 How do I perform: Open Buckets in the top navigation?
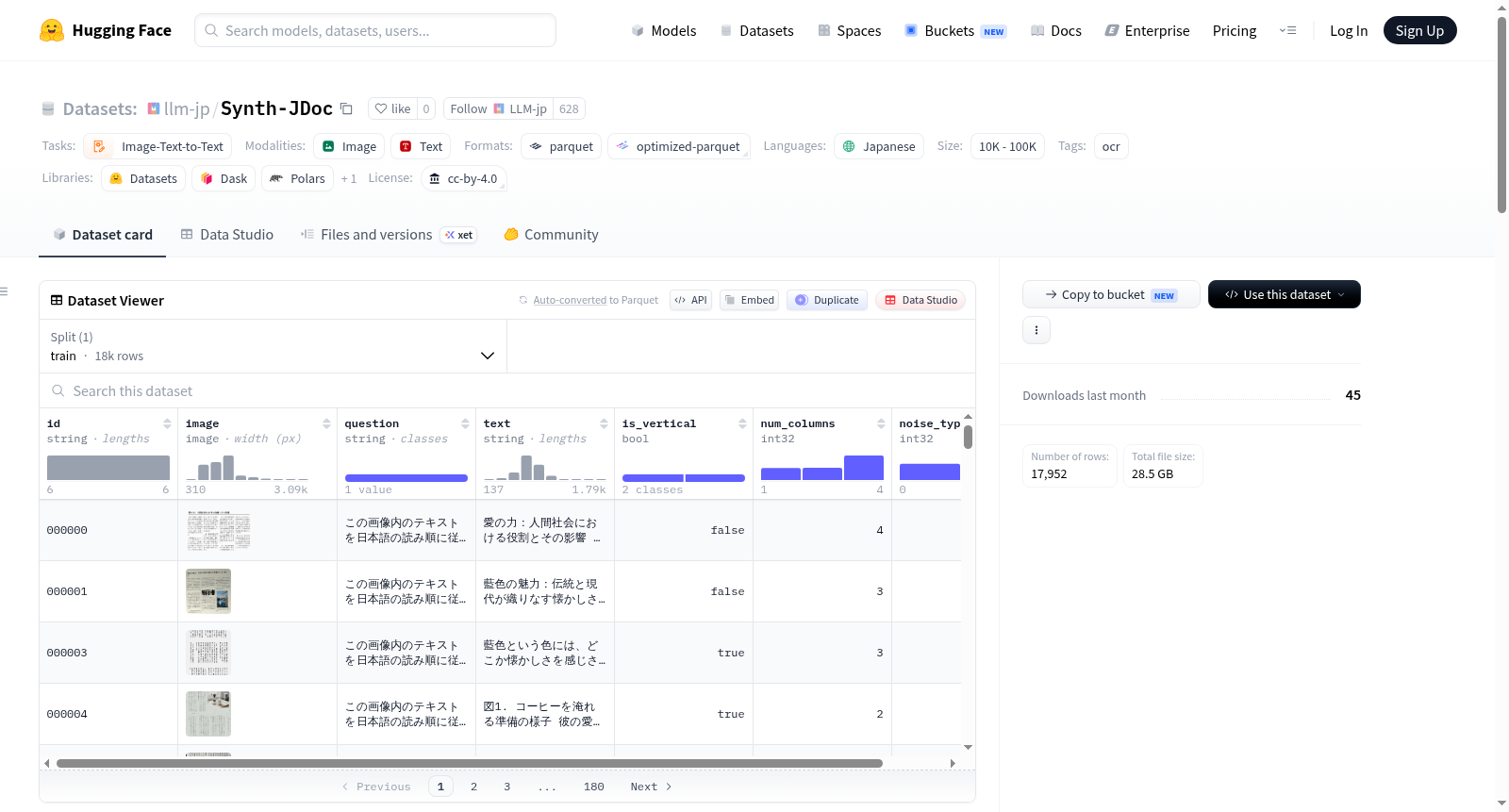tap(956, 30)
